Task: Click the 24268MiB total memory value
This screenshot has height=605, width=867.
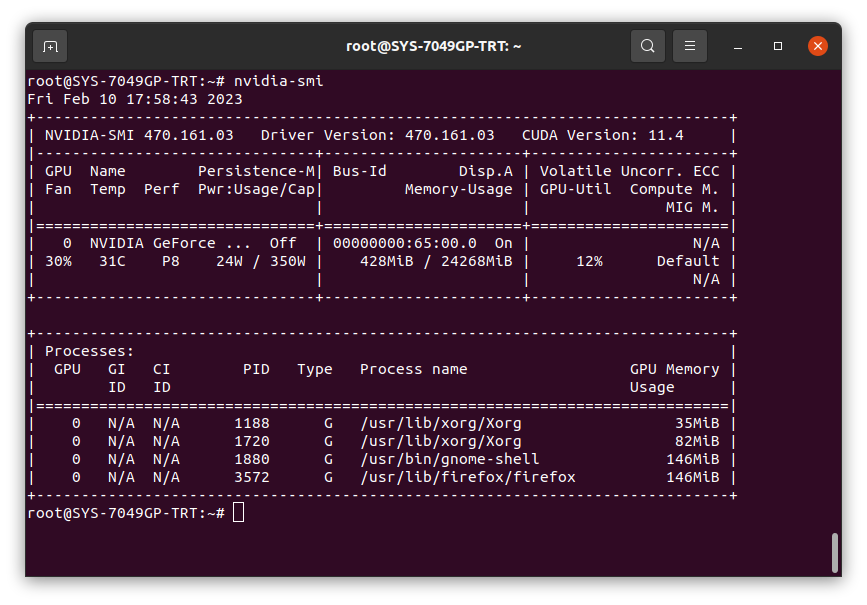Action: tap(477, 261)
